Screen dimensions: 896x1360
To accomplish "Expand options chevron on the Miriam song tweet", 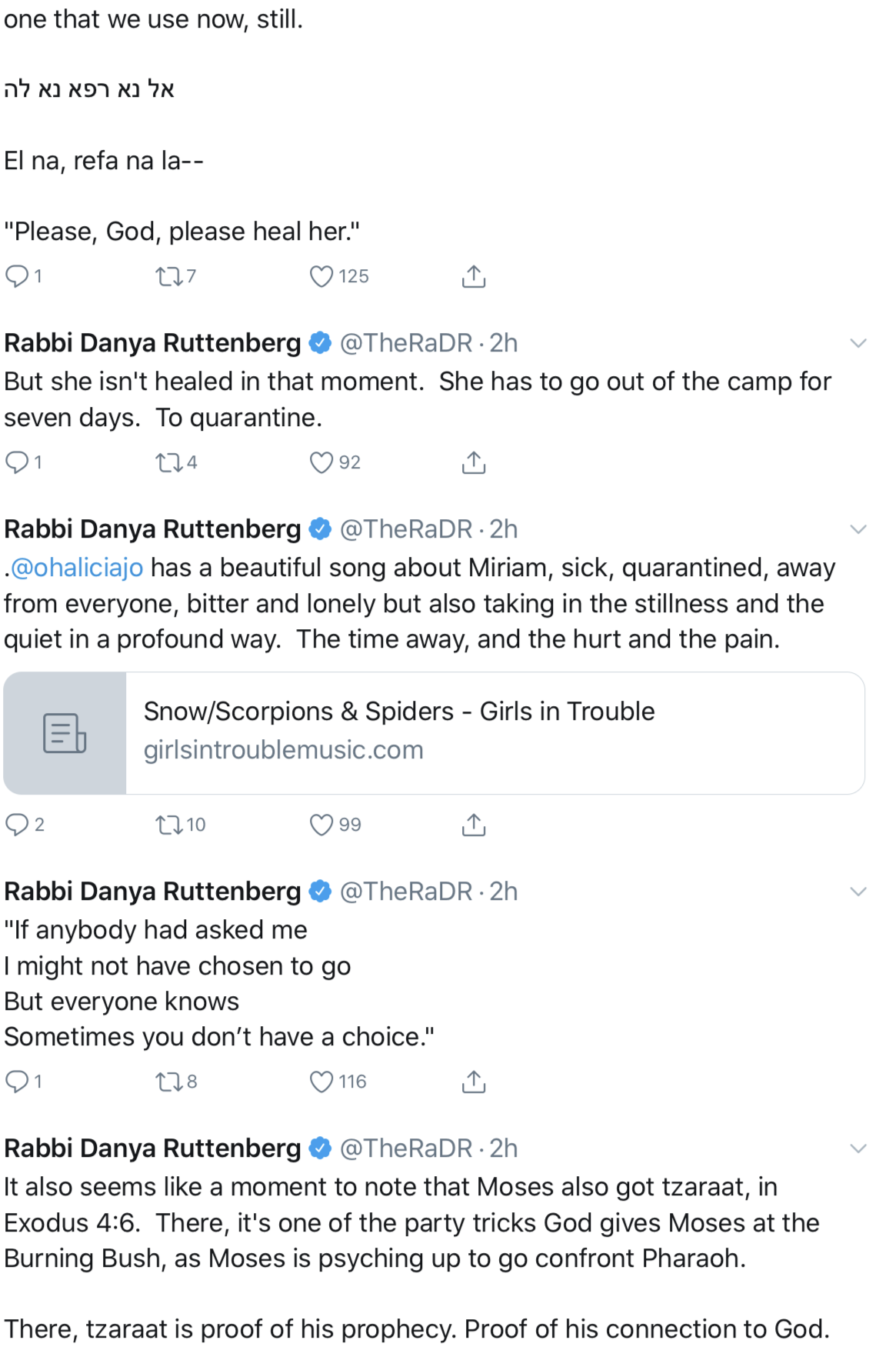I will point(858,529).
